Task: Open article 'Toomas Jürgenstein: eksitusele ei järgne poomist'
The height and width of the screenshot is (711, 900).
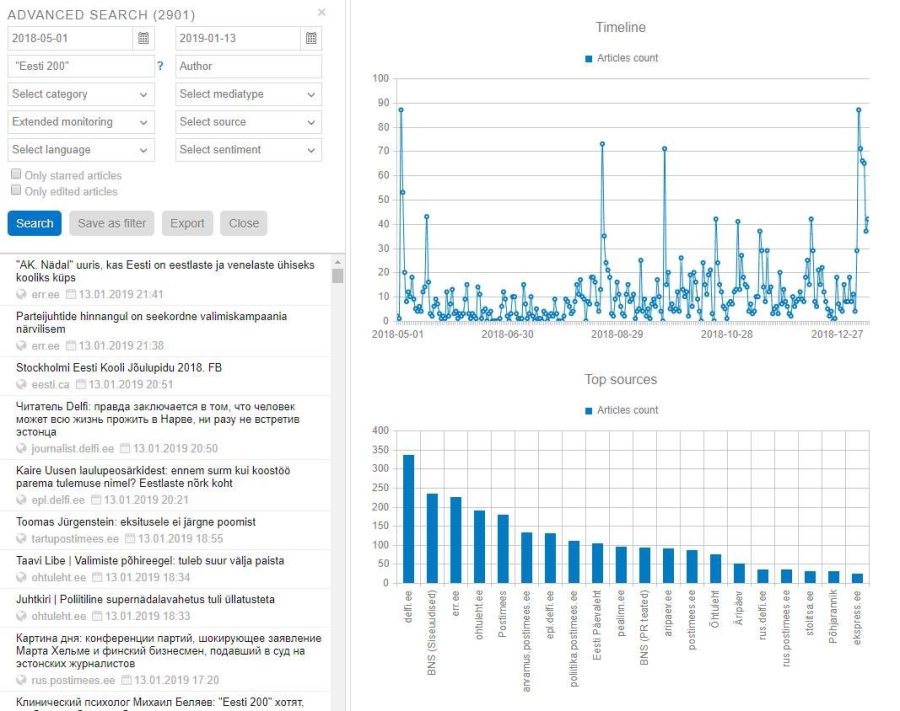Action: (136, 522)
